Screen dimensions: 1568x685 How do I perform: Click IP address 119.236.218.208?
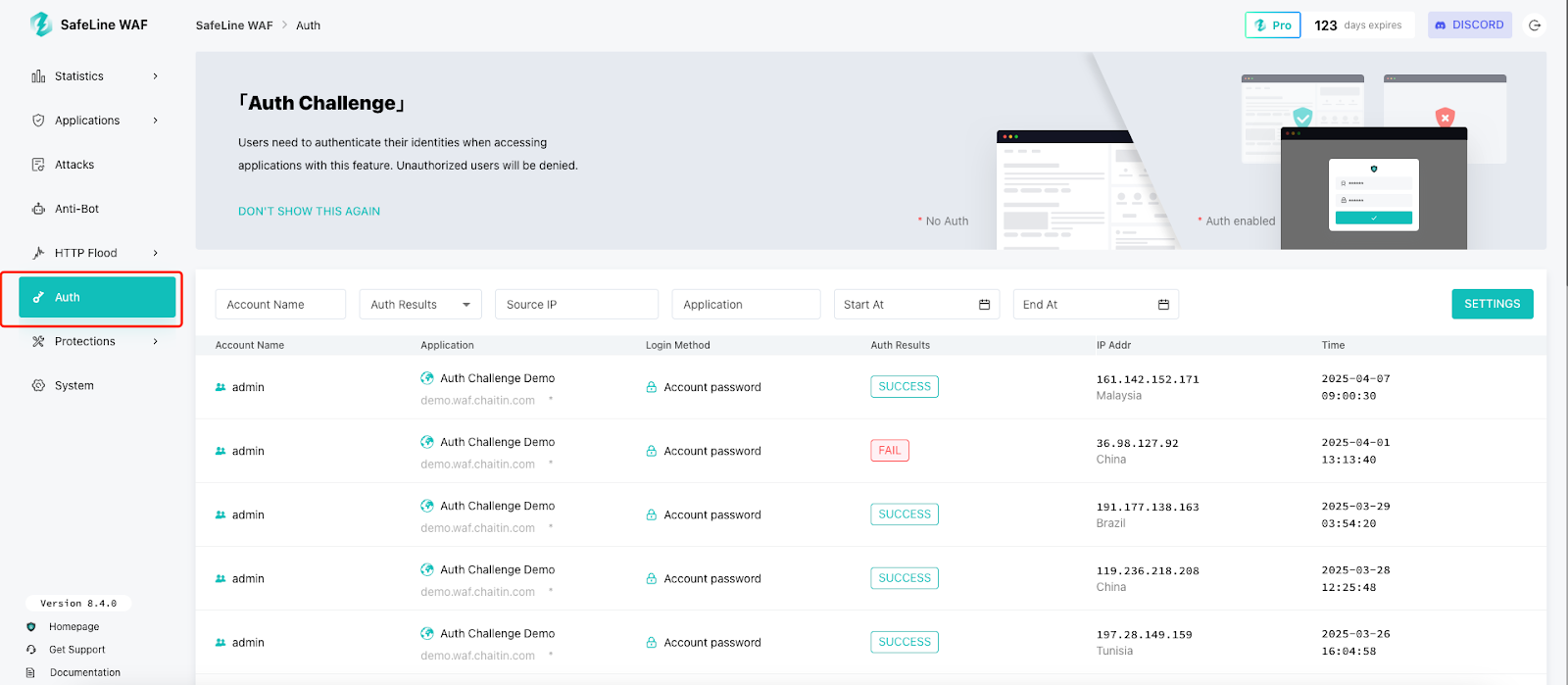coord(1148,570)
